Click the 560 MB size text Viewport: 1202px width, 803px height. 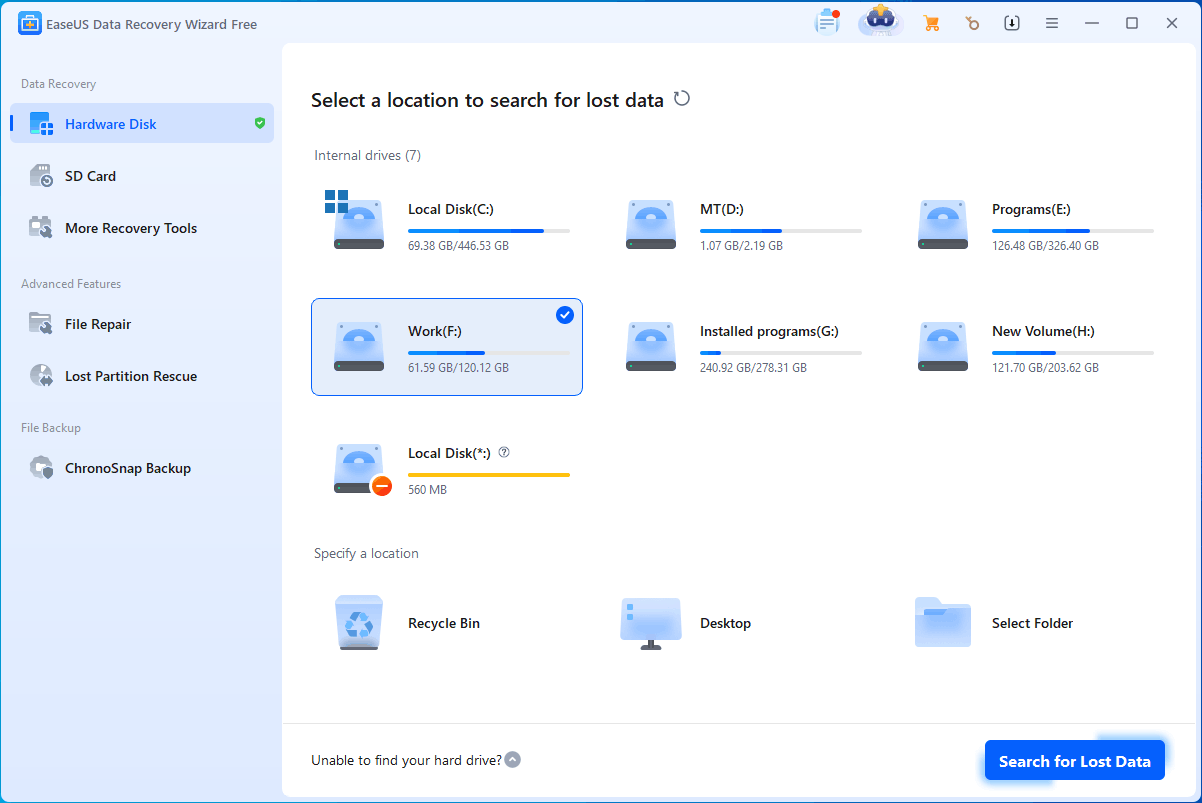427,490
